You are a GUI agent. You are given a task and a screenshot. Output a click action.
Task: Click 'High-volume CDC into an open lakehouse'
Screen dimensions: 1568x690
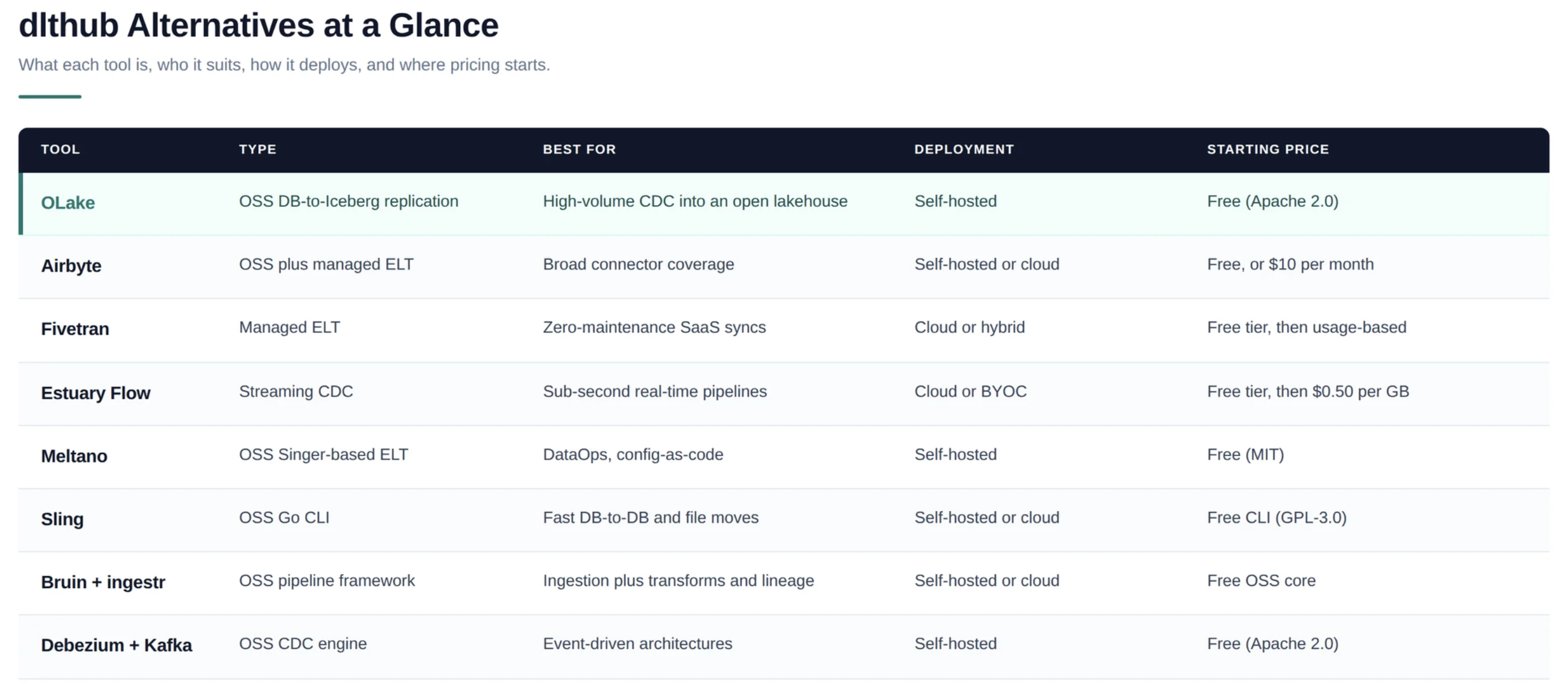coord(695,201)
